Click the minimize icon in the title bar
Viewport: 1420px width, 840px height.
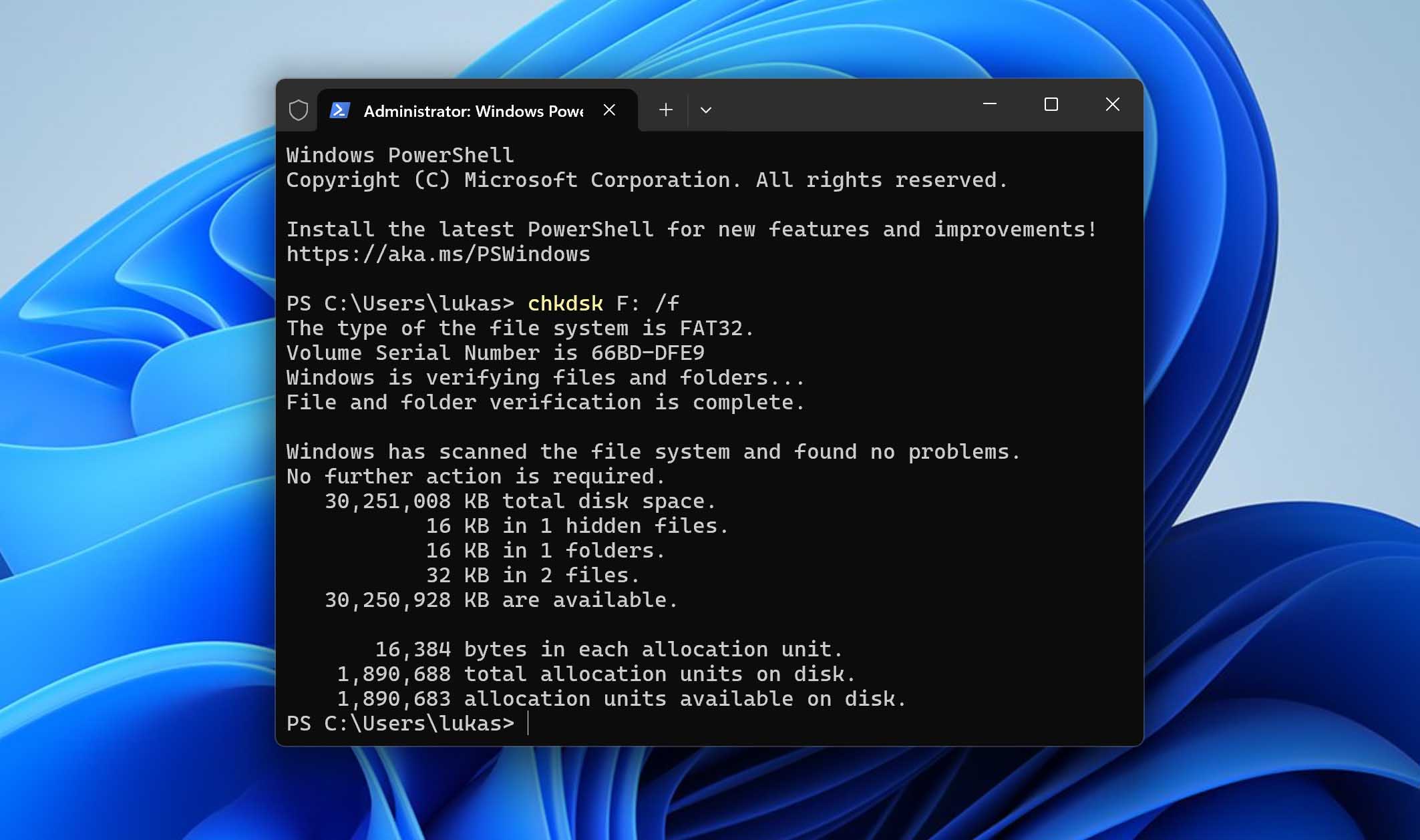(x=989, y=105)
